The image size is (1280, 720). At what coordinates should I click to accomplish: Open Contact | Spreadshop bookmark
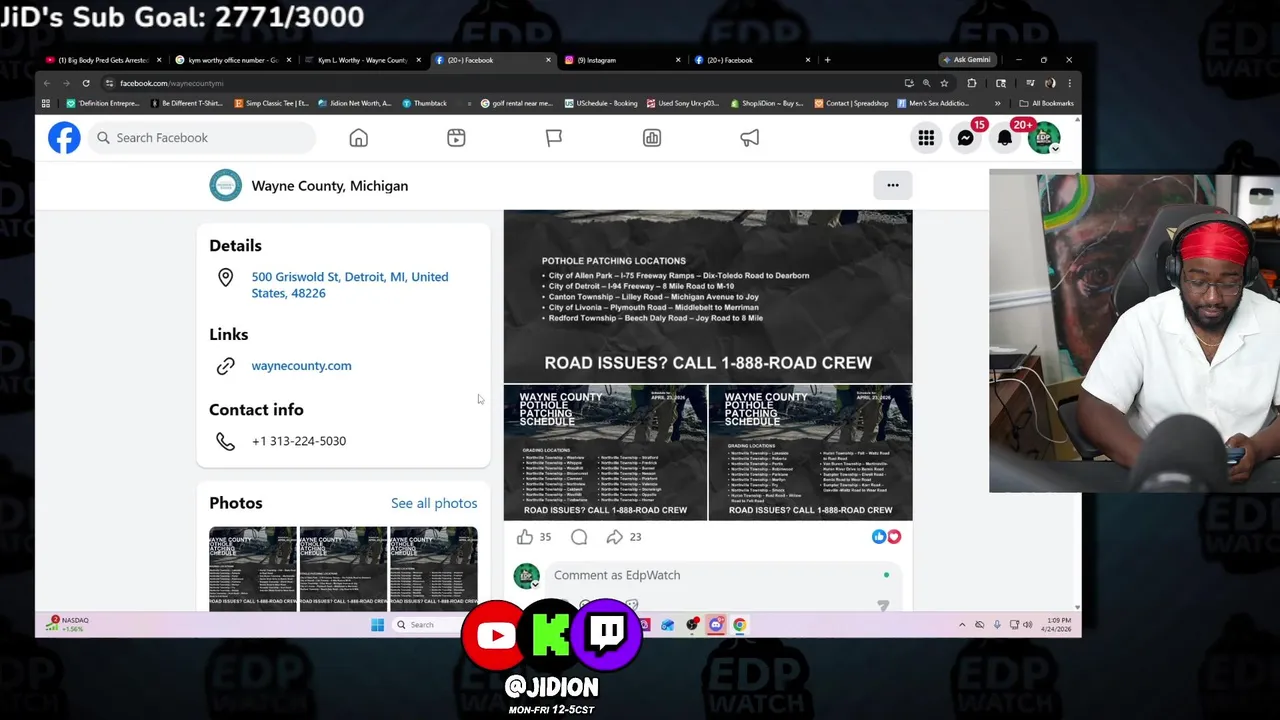coord(852,103)
